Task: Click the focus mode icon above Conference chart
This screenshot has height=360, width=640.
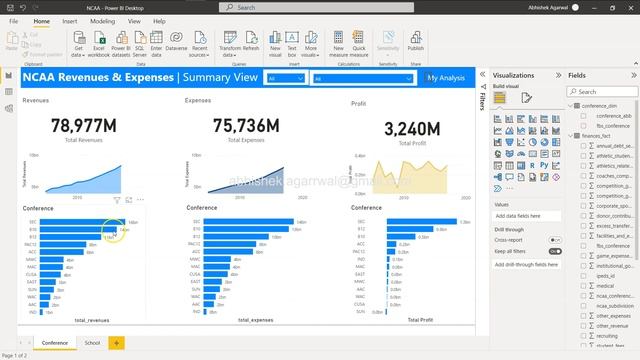Action: [129, 200]
